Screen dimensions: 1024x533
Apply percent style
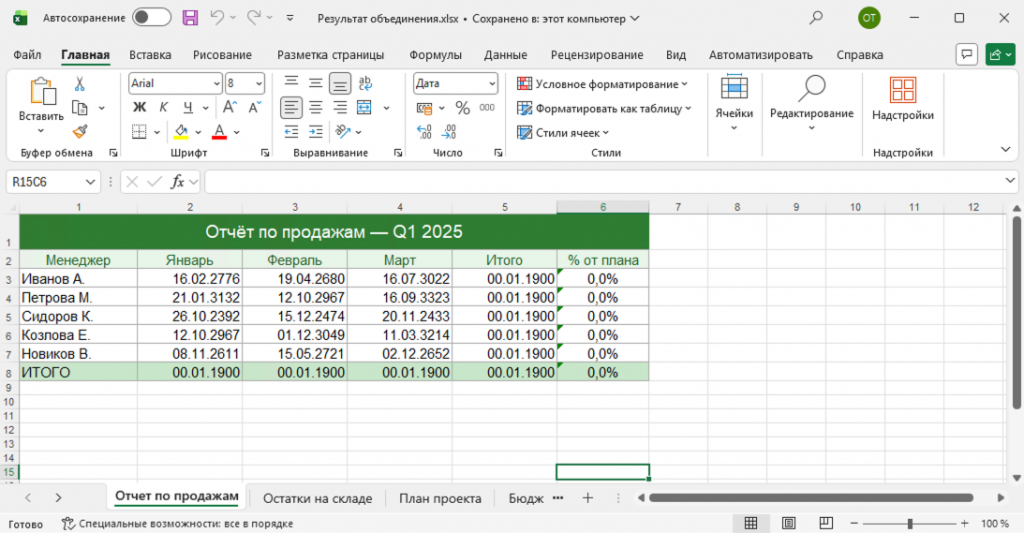click(462, 108)
